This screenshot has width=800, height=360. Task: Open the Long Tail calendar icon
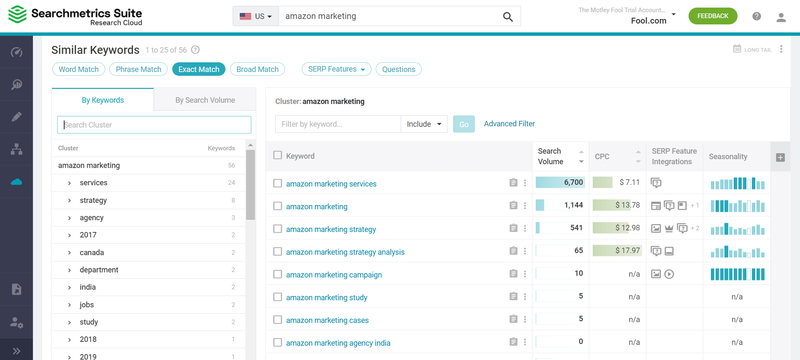click(737, 49)
